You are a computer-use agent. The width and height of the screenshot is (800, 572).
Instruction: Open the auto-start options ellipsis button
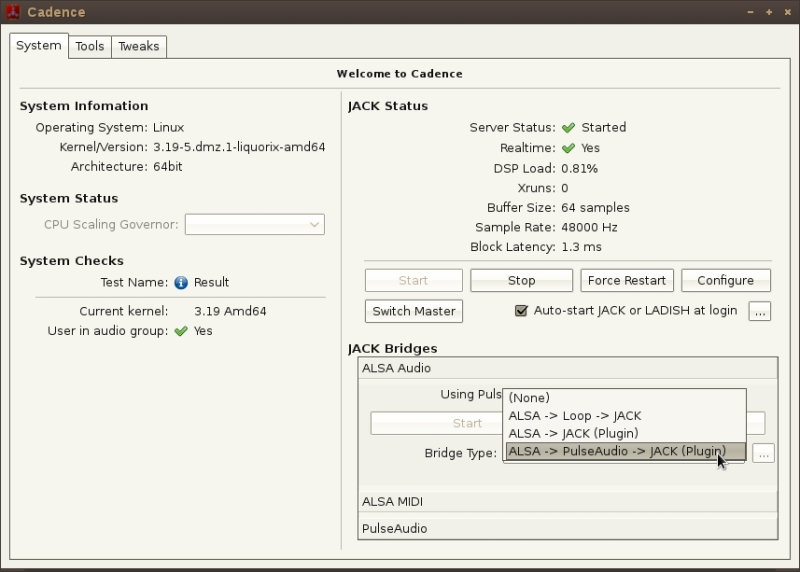[x=759, y=311]
